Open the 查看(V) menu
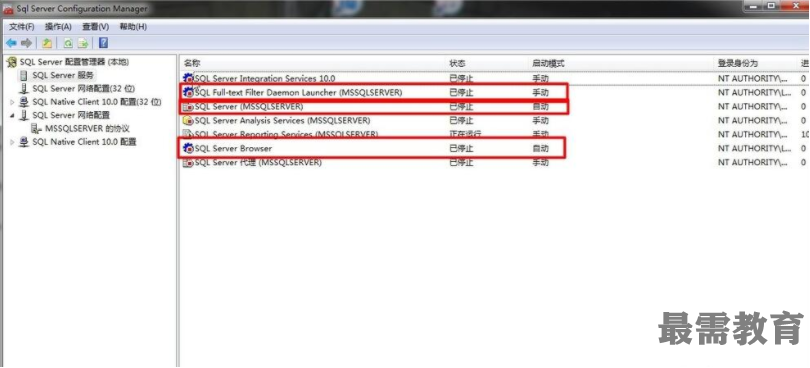This screenshot has width=810, height=368. tap(96, 26)
